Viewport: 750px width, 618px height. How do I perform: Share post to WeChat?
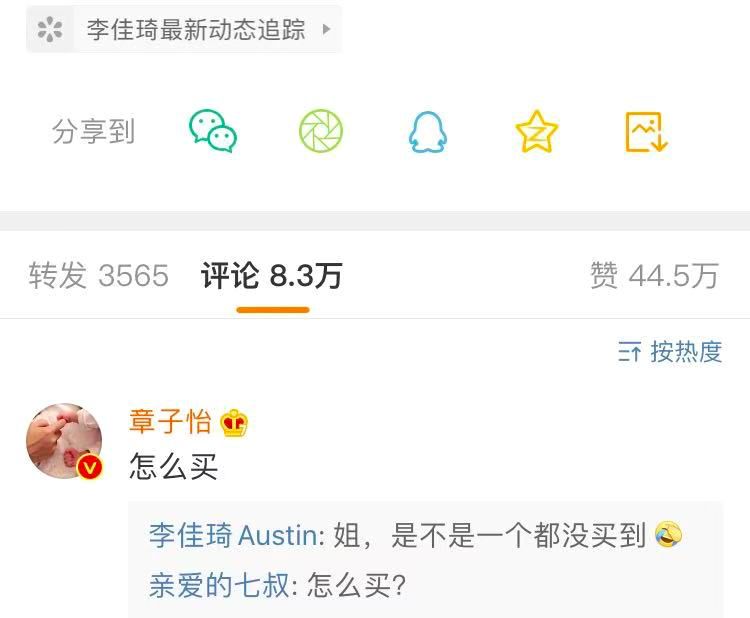[x=213, y=131]
